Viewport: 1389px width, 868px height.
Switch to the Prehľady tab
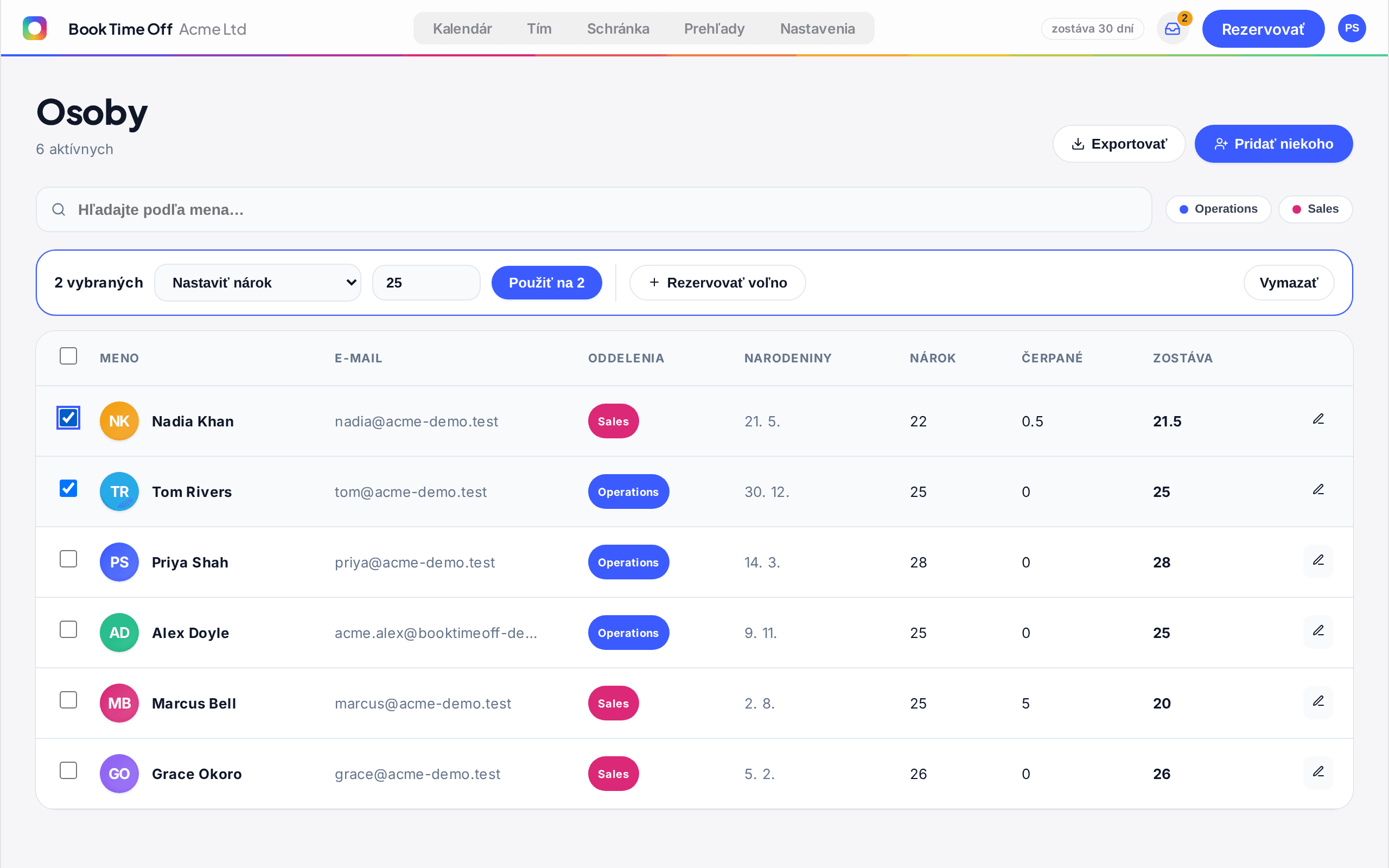714,29
